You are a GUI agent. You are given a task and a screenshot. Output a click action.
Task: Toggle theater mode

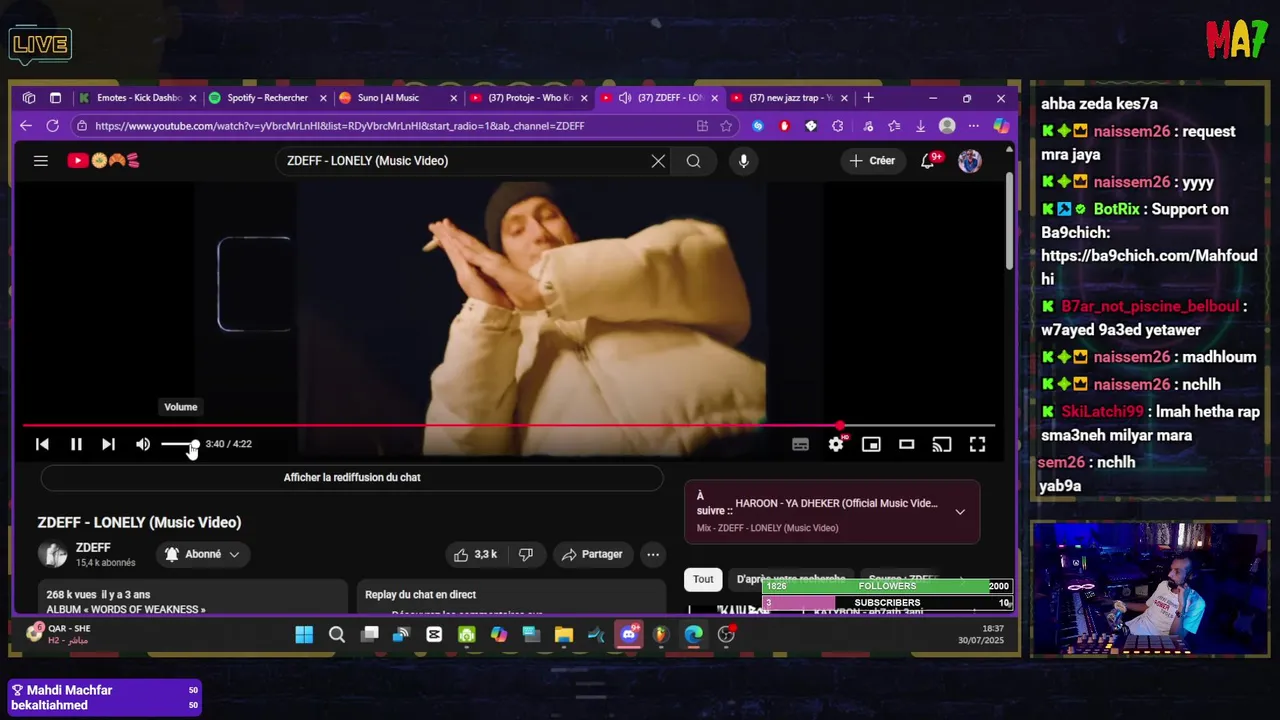[x=906, y=445]
